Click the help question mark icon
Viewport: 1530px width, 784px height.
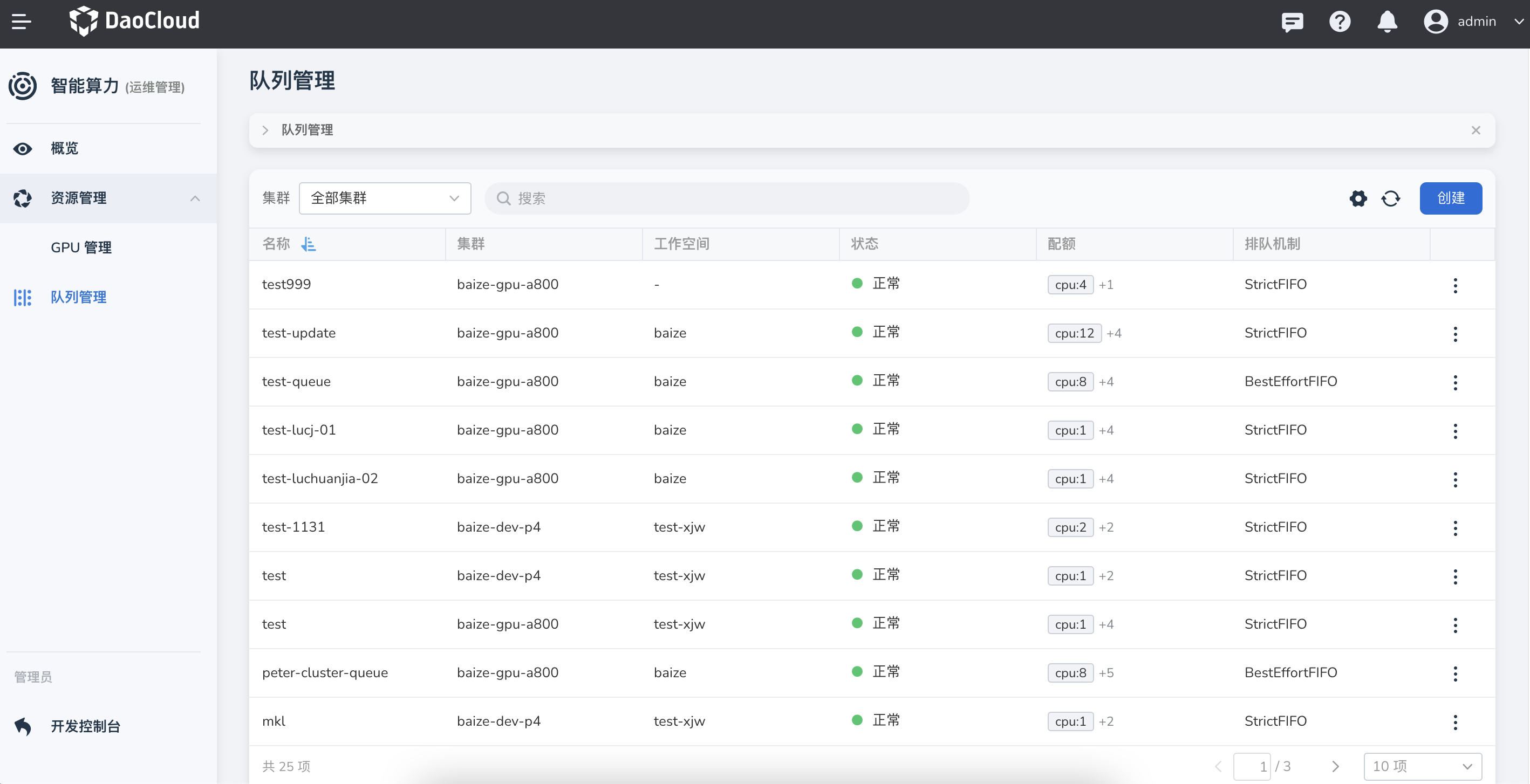(x=1340, y=22)
